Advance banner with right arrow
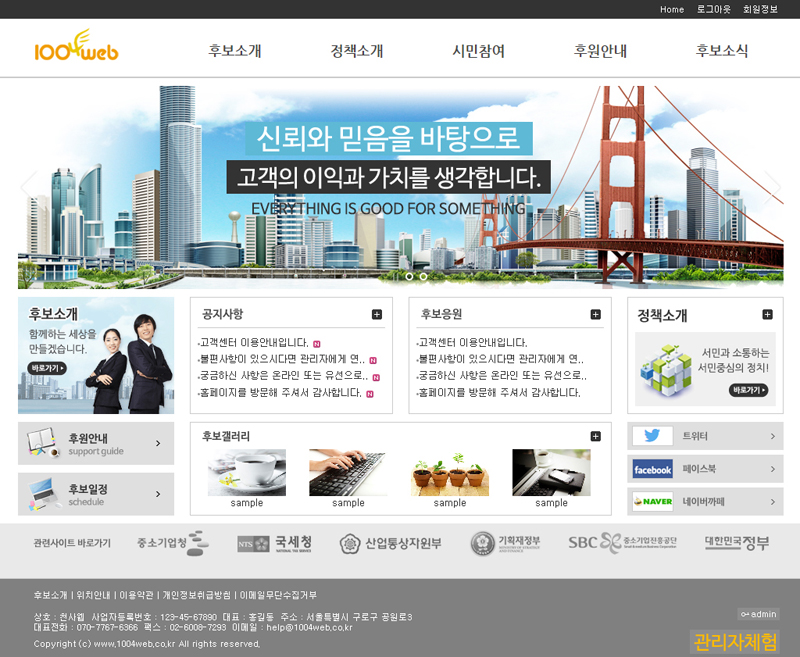The image size is (800, 657). 771,185
